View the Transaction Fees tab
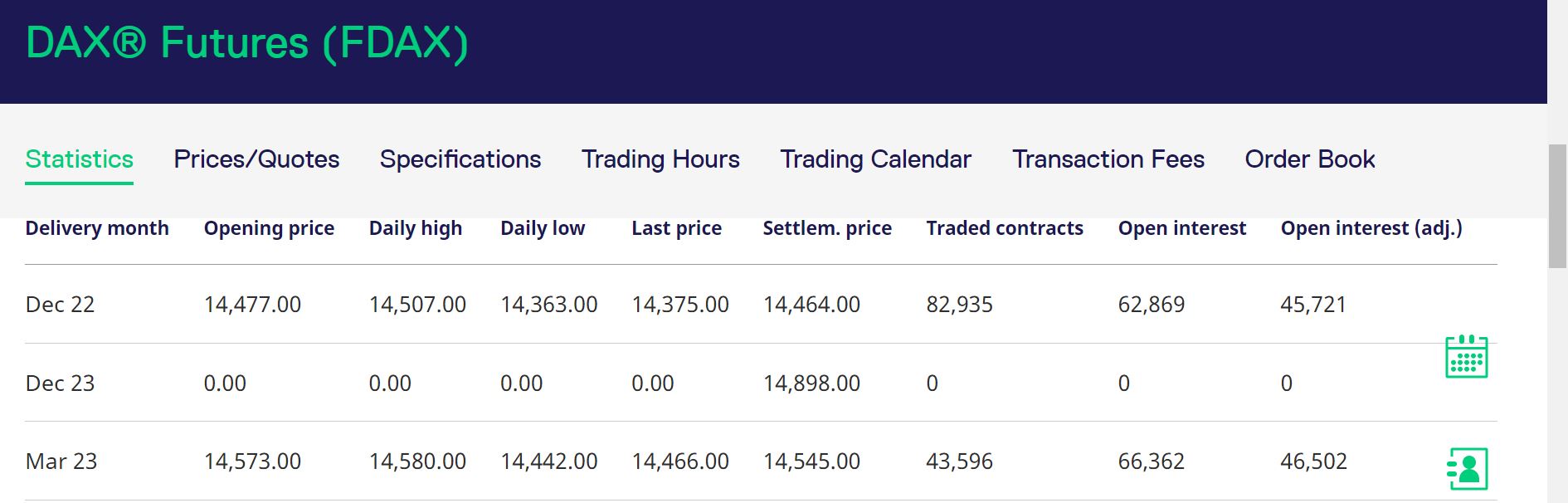Screen dimensions: 1568x503 1108,159
